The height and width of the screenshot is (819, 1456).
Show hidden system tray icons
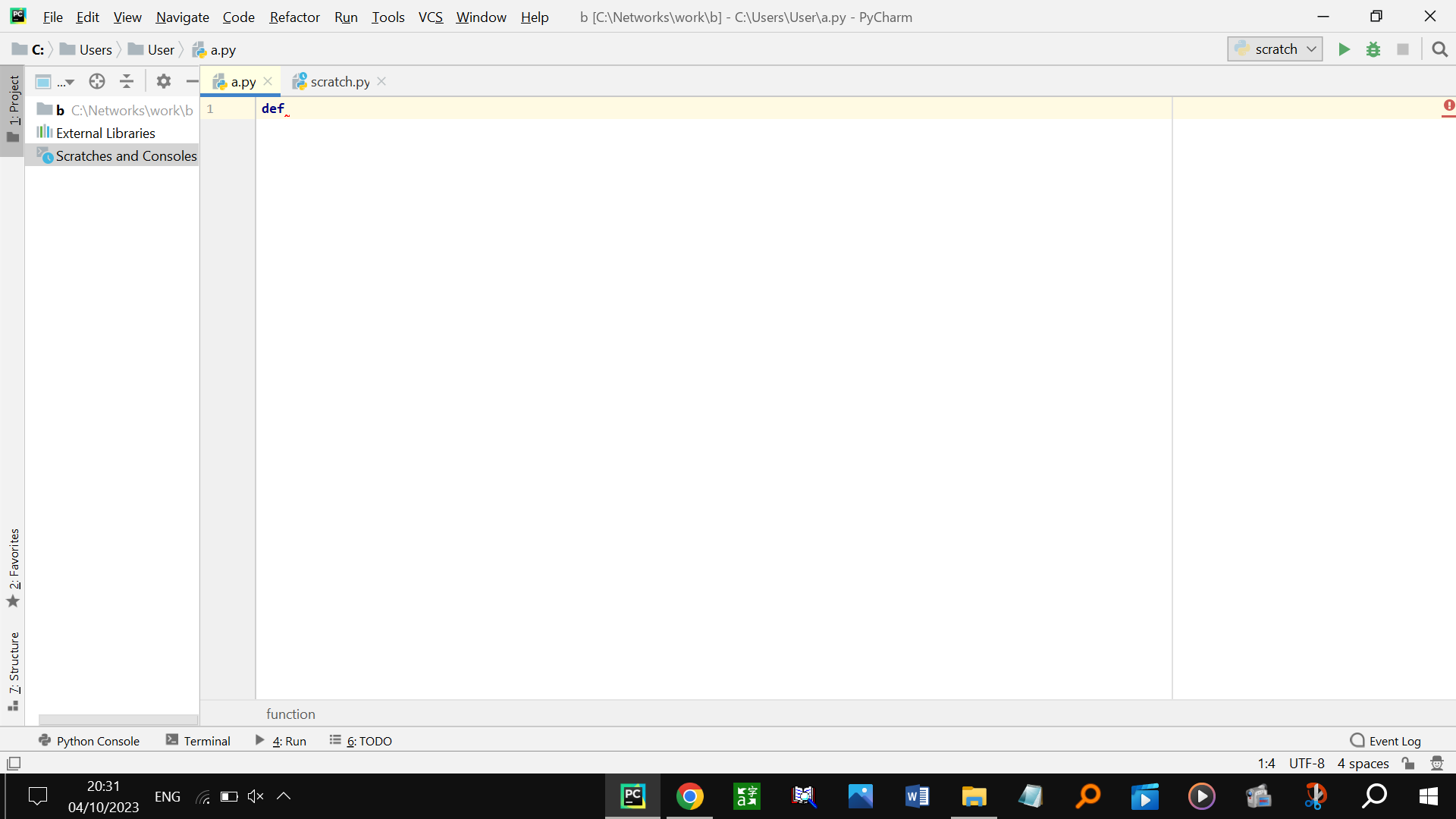(x=284, y=796)
